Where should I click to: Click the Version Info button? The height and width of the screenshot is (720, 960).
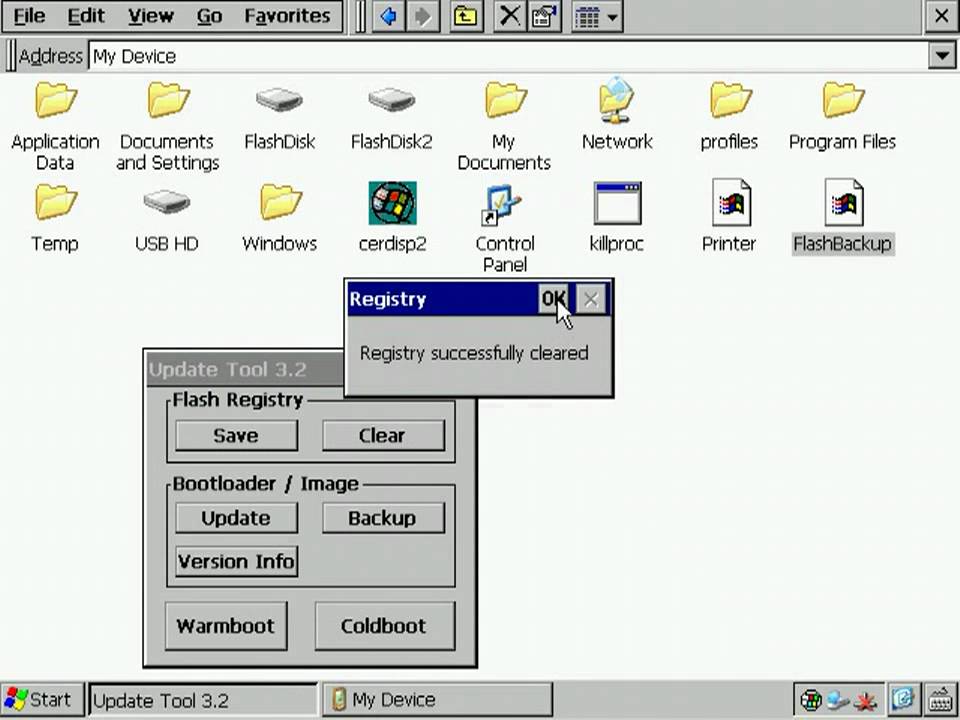tap(236, 561)
